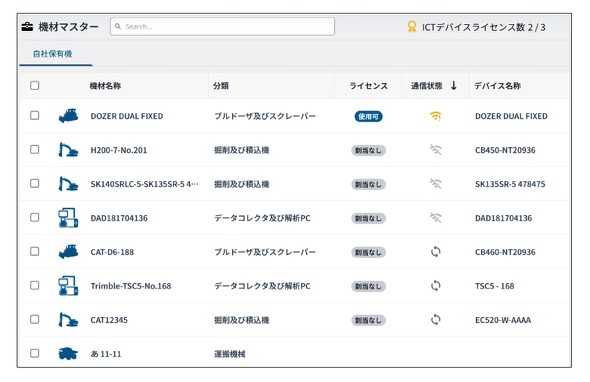
Task: Check the CAT12345 row checkbox
Action: coord(35,319)
